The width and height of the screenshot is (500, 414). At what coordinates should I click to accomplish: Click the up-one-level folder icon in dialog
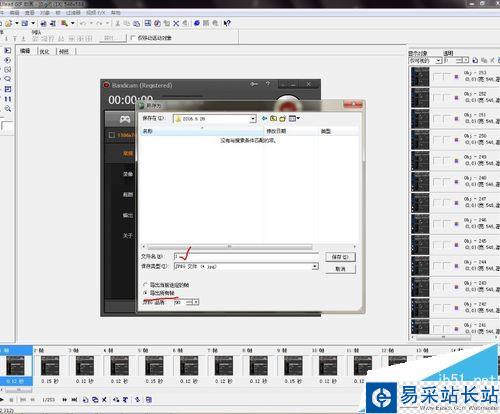273,118
